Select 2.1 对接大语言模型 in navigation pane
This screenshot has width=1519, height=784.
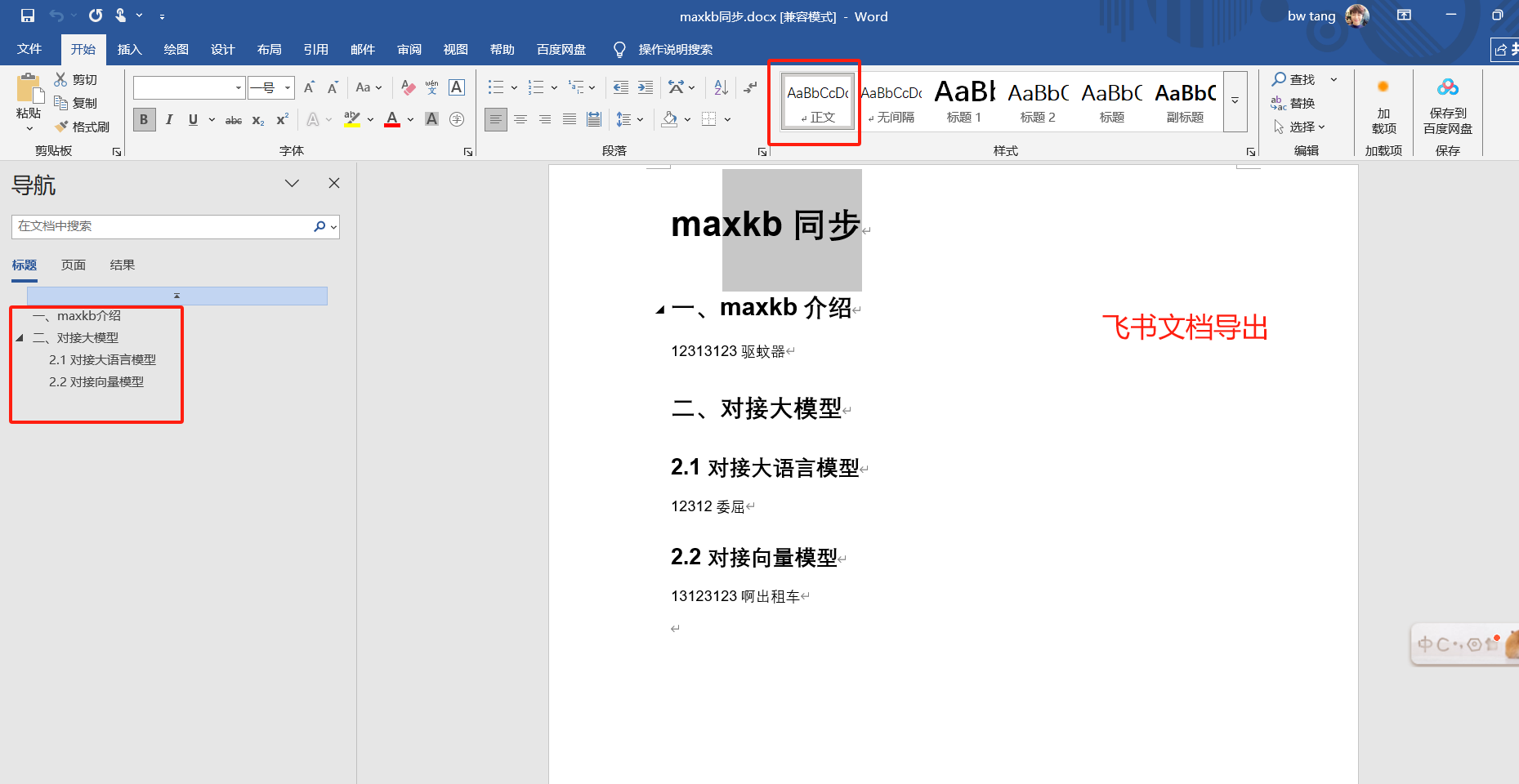102,359
